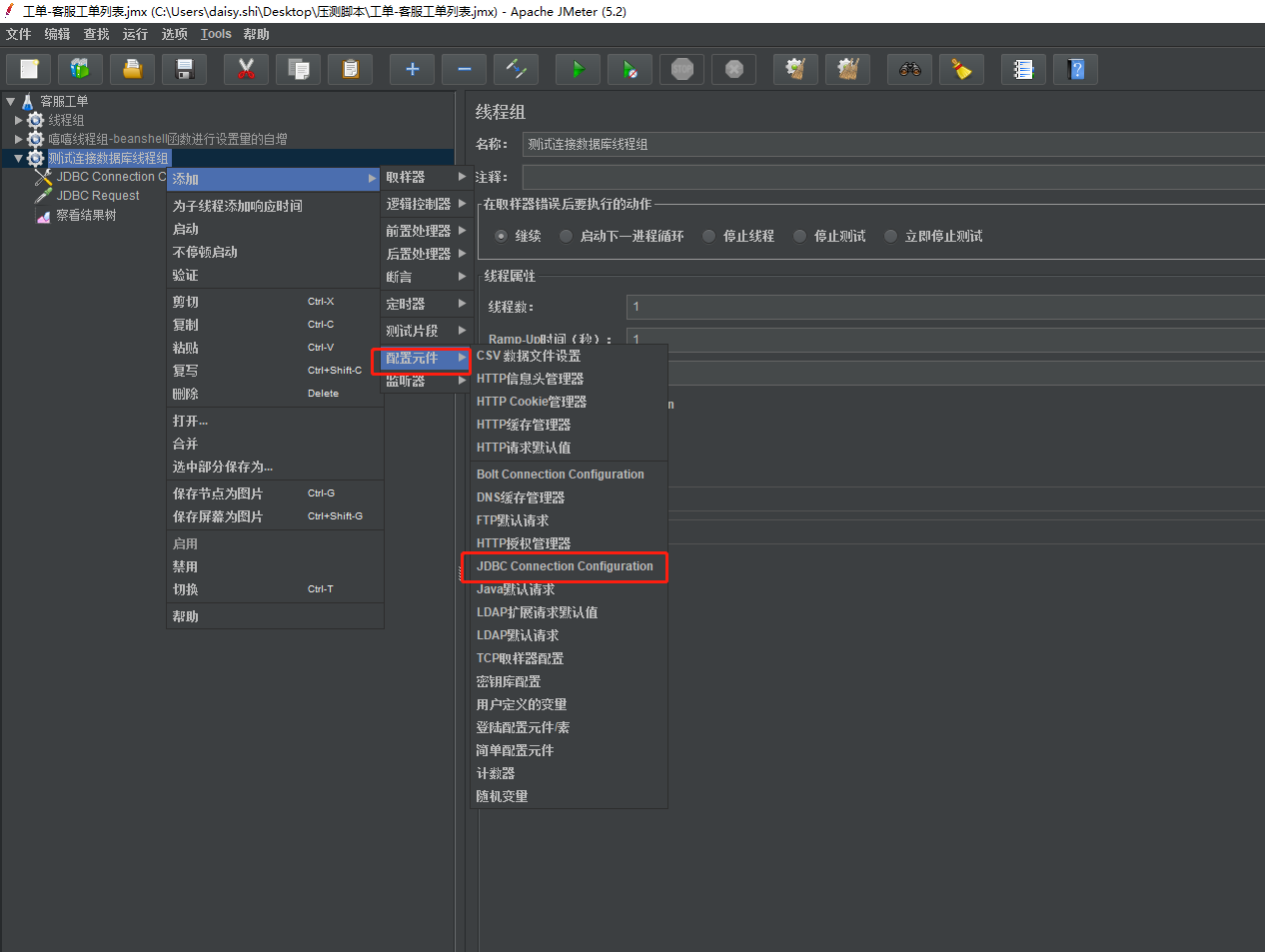The height and width of the screenshot is (952, 1265).
Task: Click 保存节点为图片 context entry
Action: coord(275,493)
